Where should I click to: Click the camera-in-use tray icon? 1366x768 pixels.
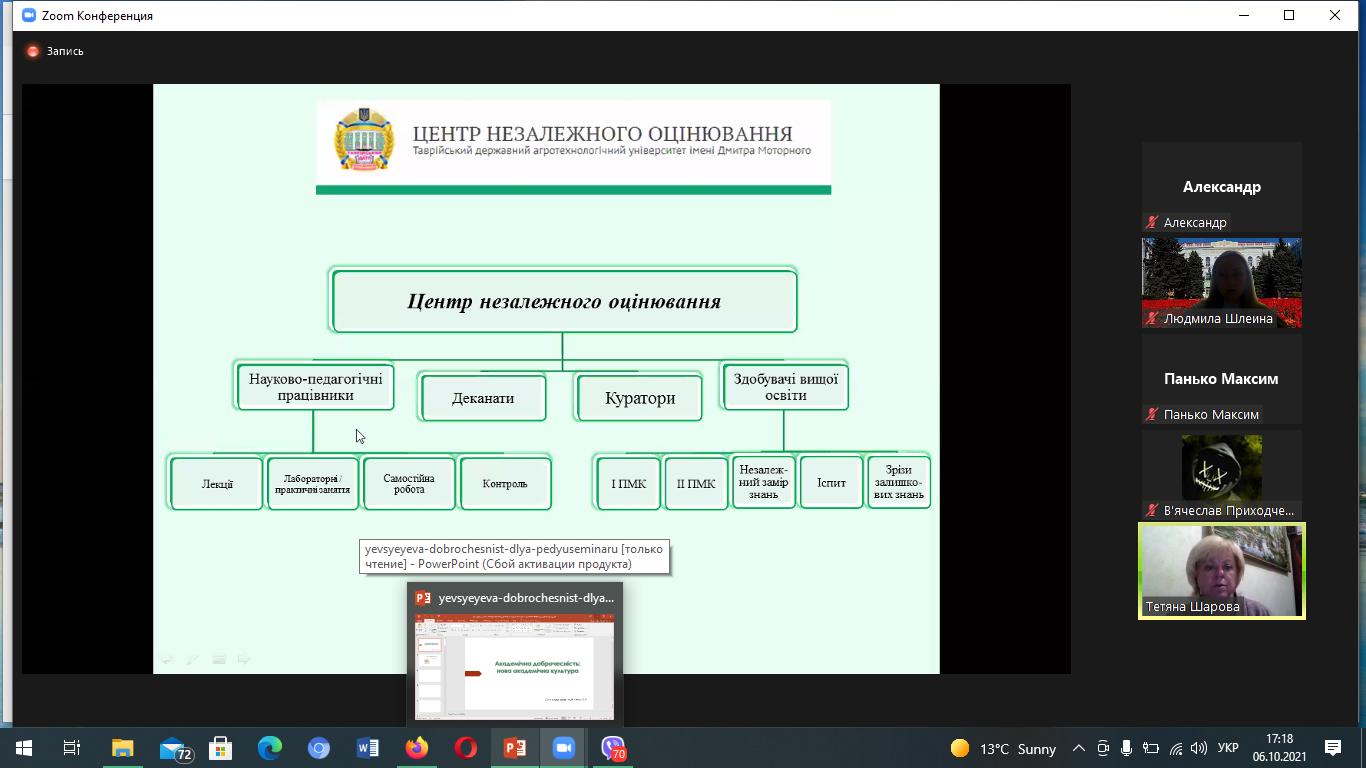1103,748
